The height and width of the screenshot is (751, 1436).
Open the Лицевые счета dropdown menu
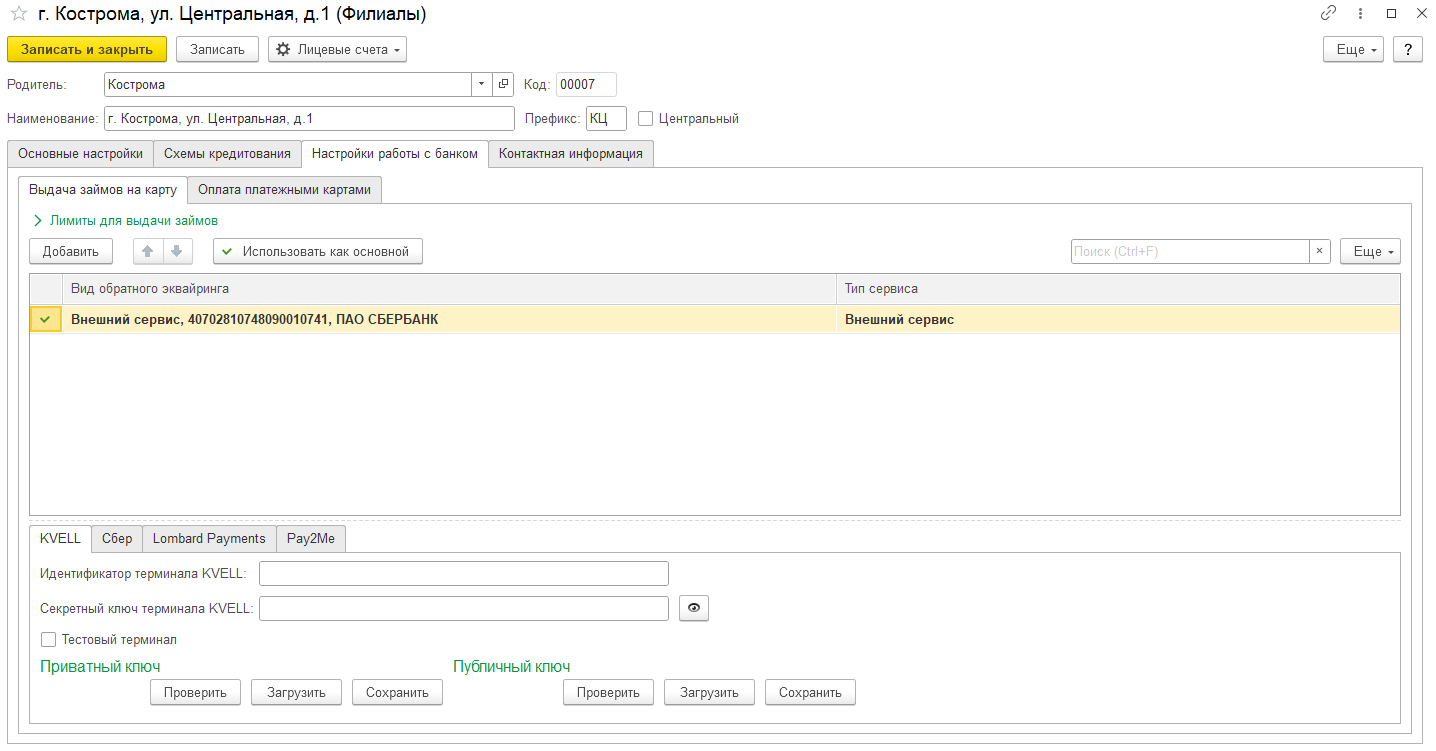point(337,49)
